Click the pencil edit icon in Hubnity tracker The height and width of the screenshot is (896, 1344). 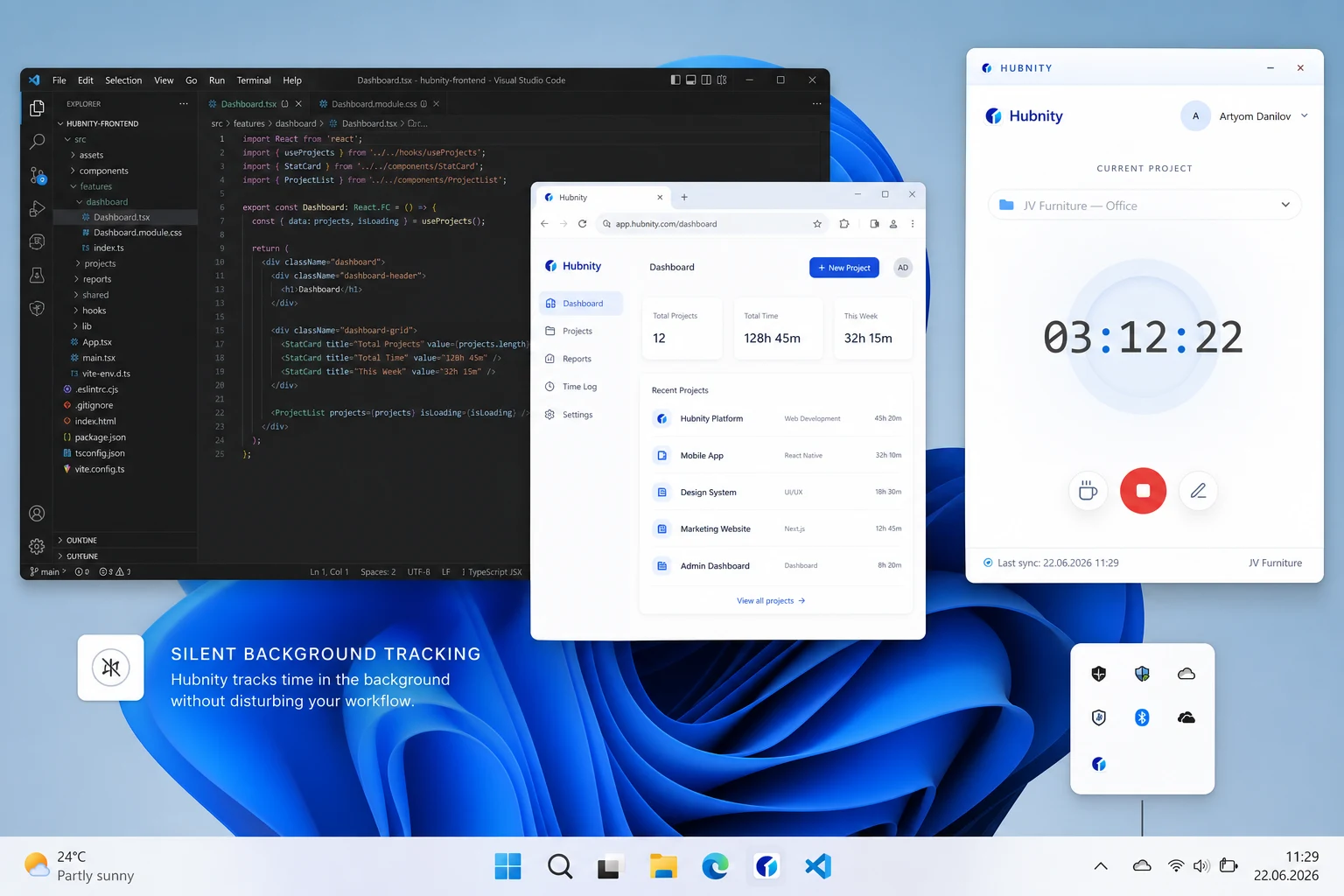[1198, 491]
